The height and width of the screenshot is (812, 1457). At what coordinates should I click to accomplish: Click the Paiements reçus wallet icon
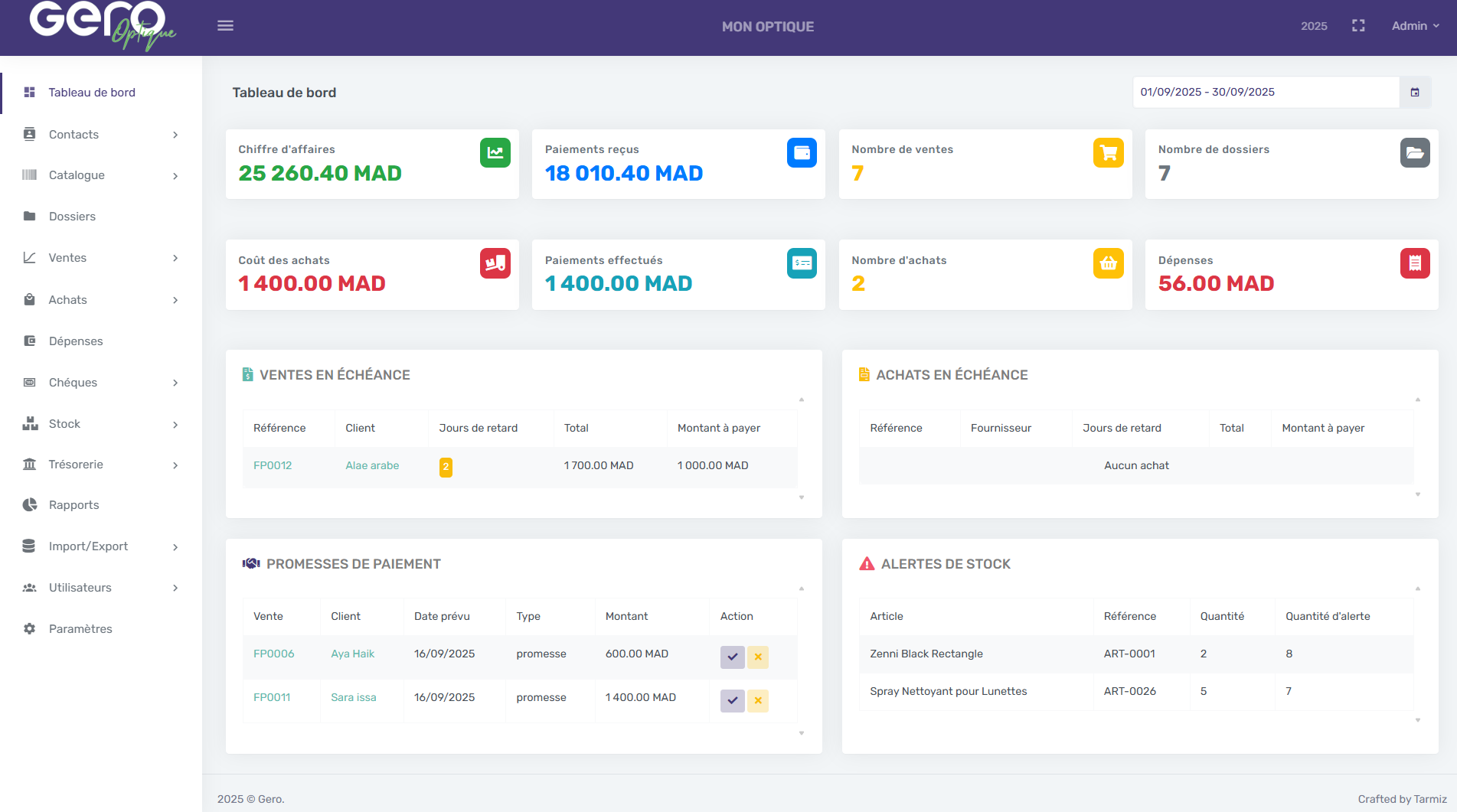pyautogui.click(x=802, y=152)
